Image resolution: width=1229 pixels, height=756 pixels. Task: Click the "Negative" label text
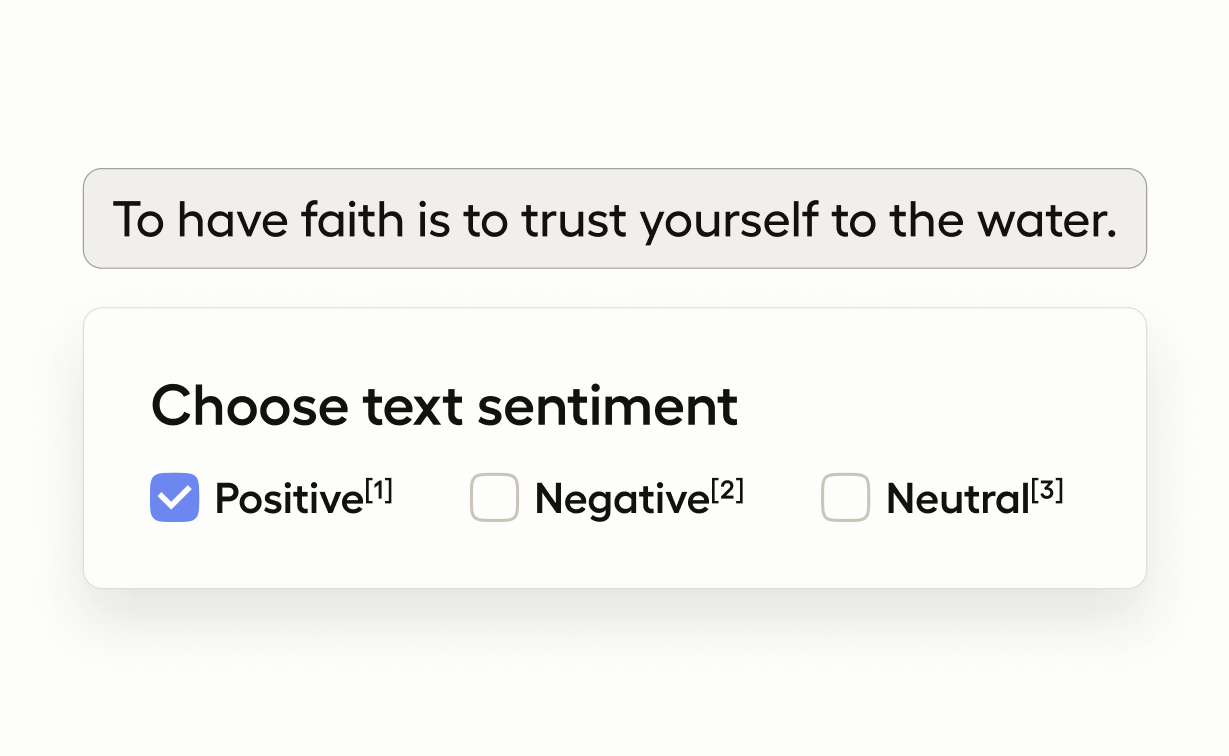[621, 498]
